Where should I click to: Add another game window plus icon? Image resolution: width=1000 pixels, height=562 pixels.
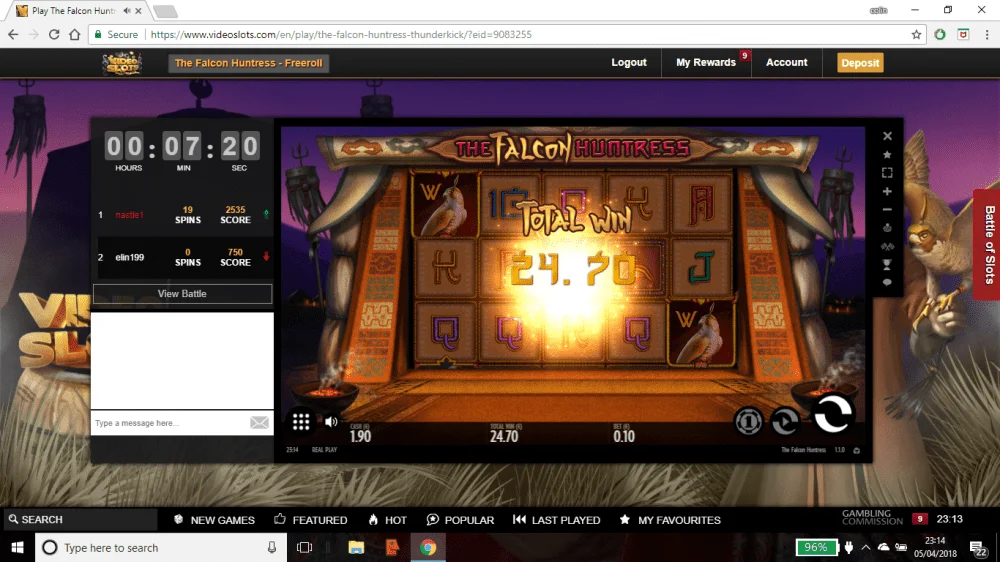pos(887,191)
